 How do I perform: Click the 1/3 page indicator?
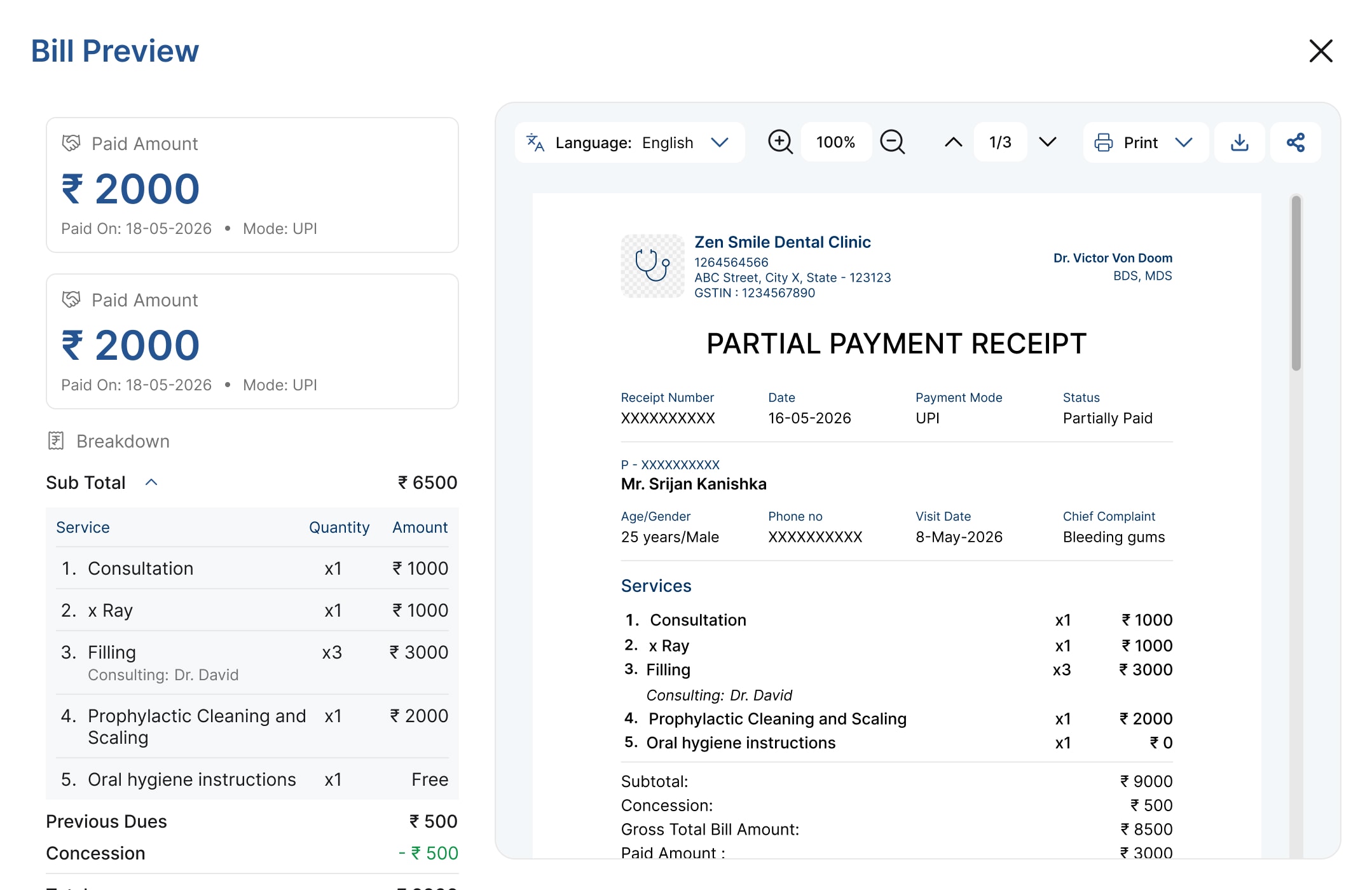pos(1000,142)
